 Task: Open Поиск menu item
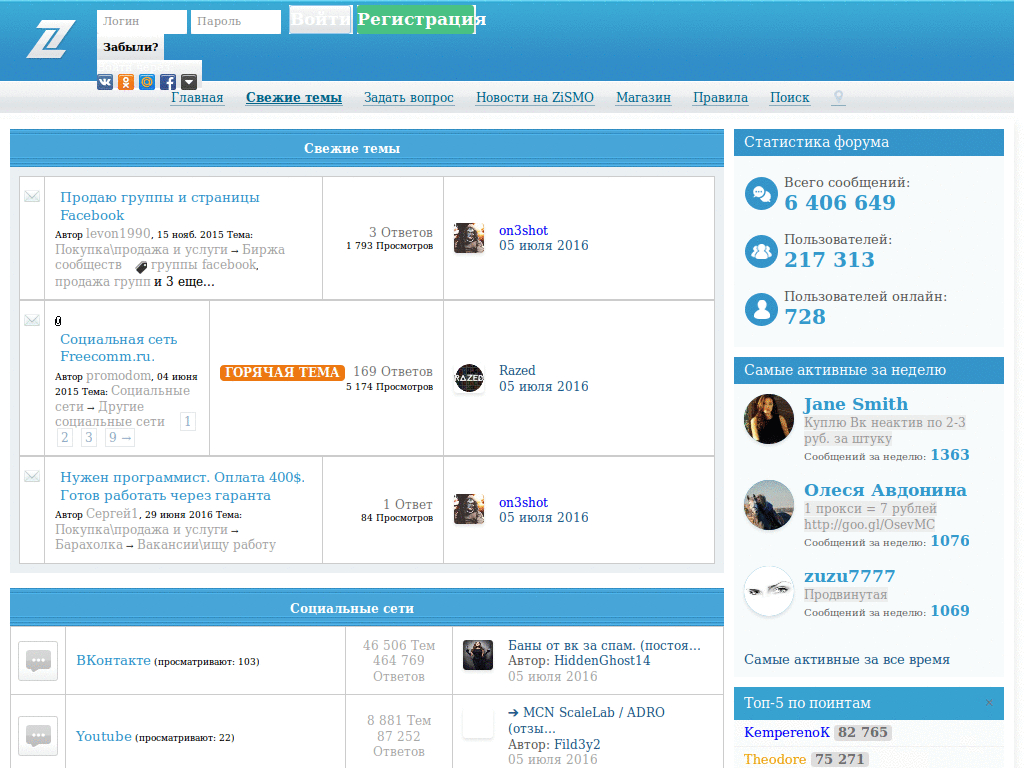790,98
